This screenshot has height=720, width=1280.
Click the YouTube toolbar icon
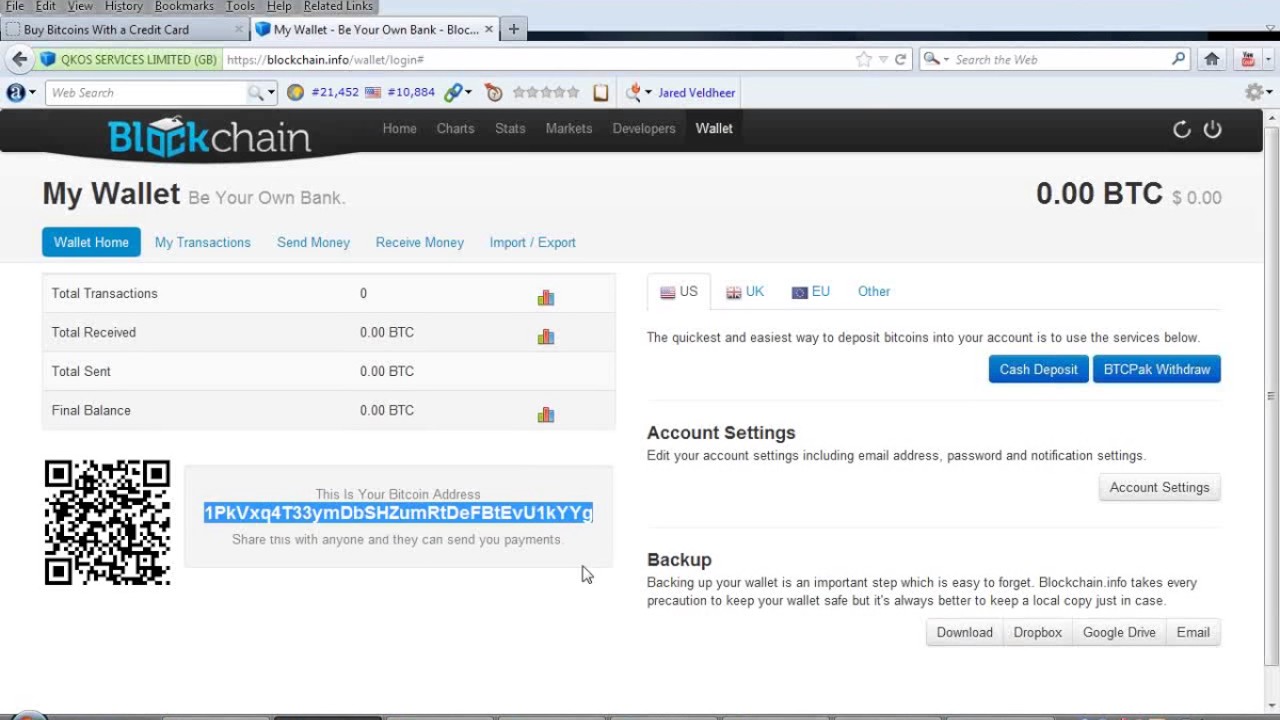(1248, 59)
